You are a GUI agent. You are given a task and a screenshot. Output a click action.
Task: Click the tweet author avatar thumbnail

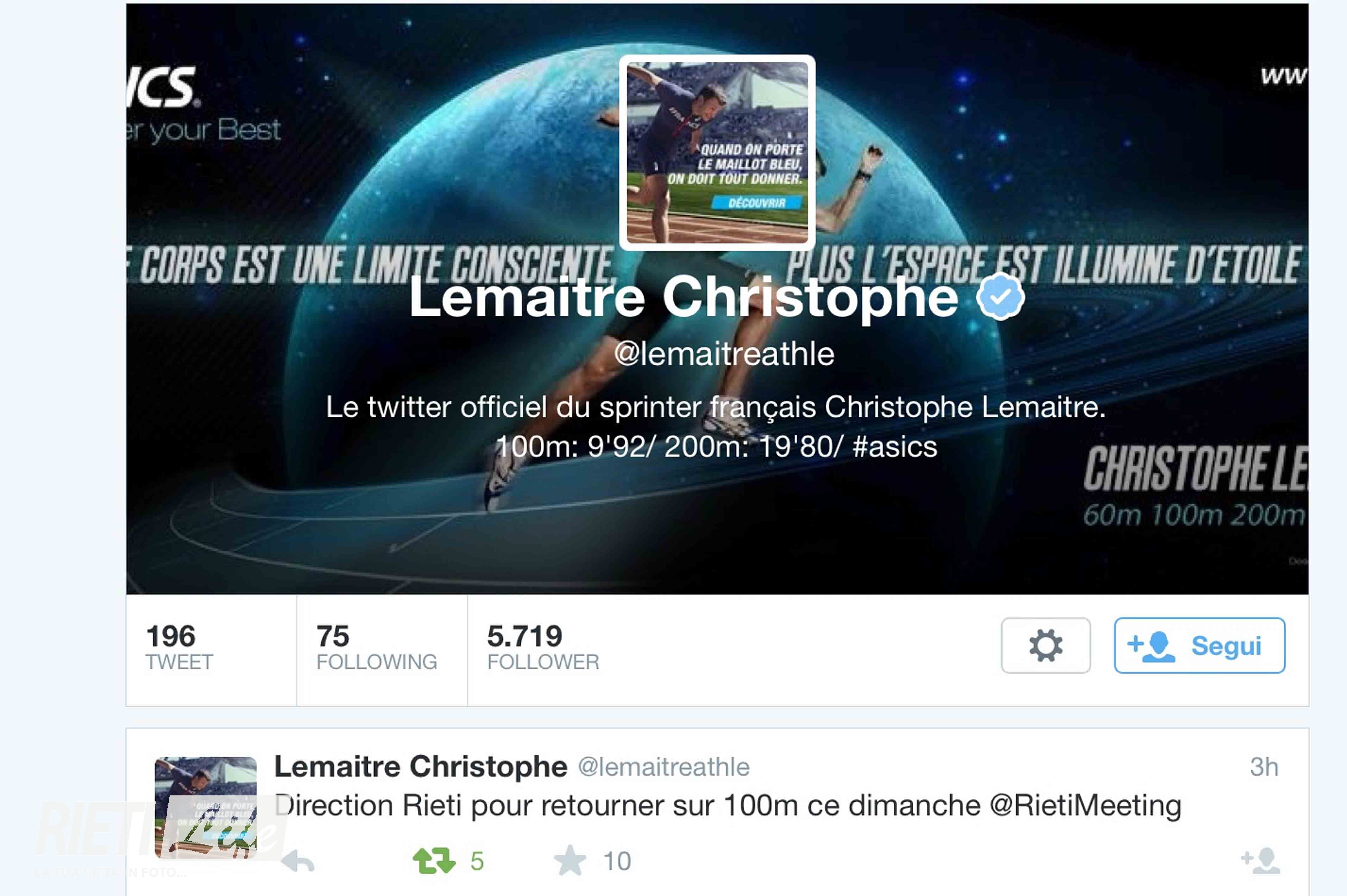(206, 807)
